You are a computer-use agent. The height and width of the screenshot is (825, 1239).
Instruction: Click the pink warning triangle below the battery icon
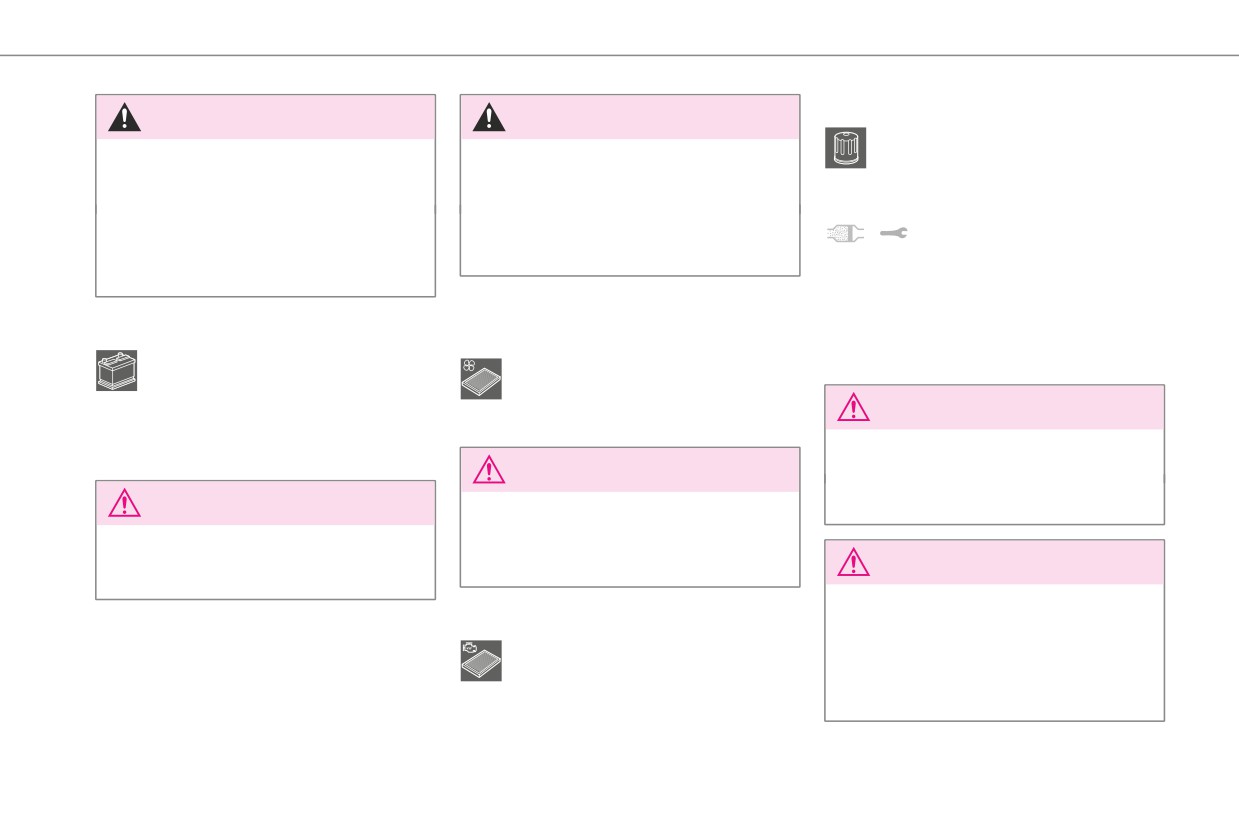click(x=125, y=503)
